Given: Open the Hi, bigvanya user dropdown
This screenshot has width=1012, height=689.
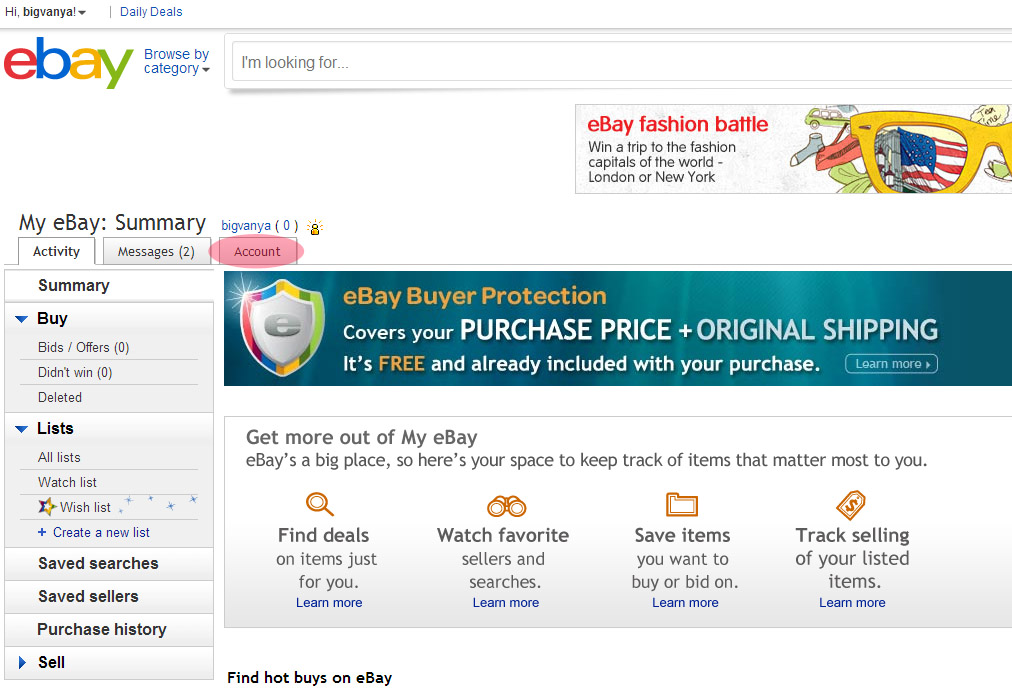Looking at the screenshot, I should 45,12.
